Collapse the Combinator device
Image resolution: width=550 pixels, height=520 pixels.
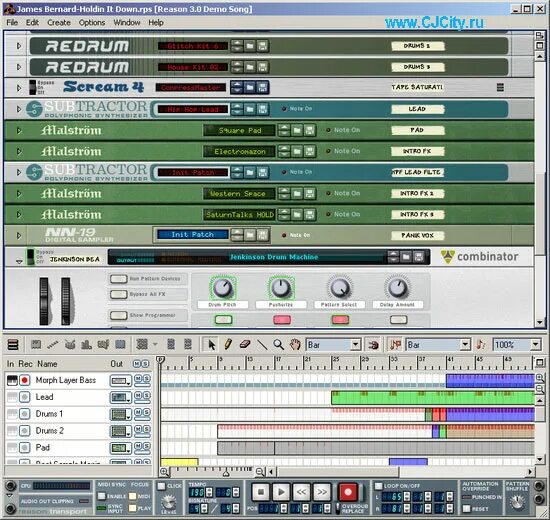point(19,261)
